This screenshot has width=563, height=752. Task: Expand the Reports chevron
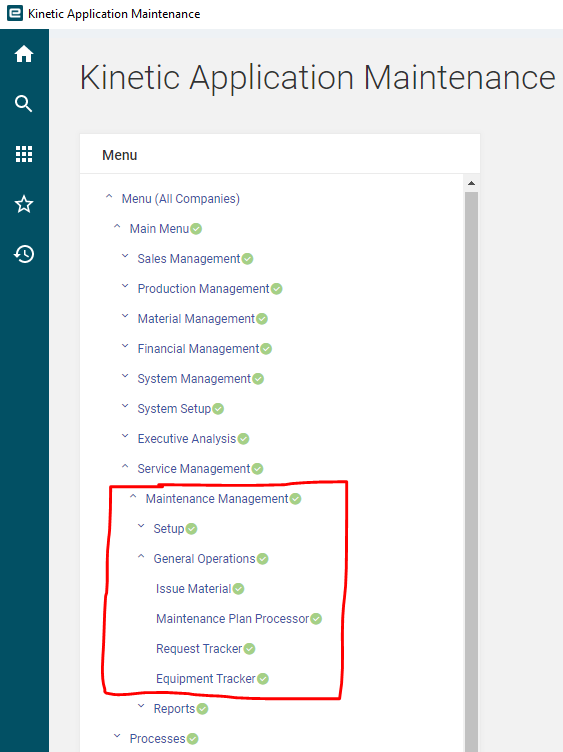tap(141, 706)
